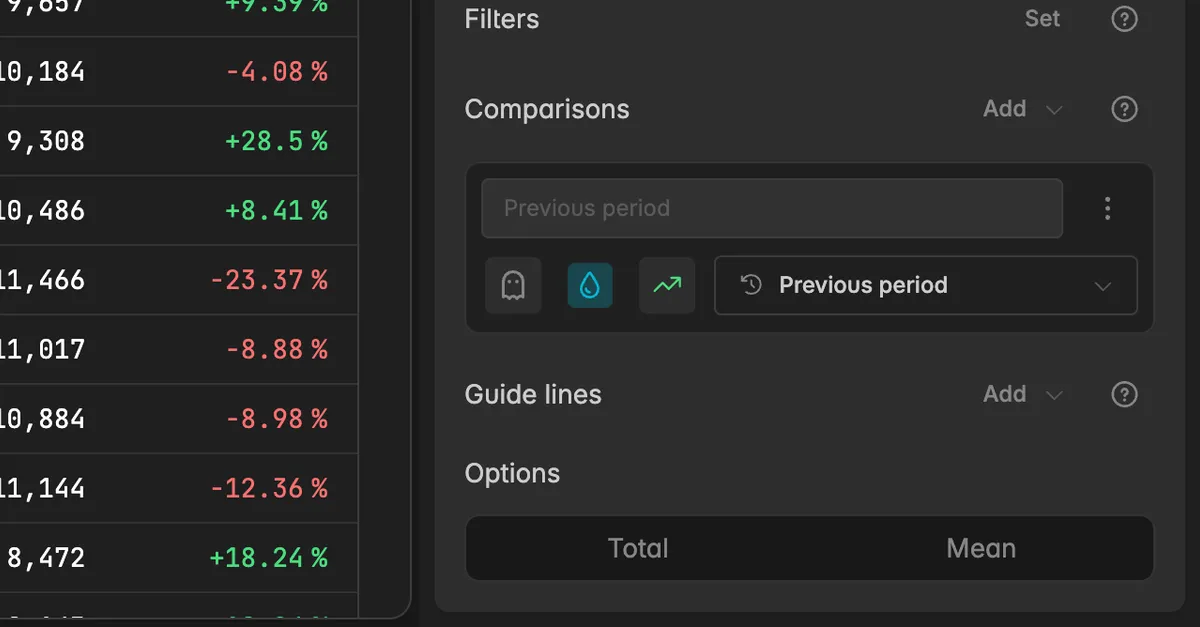
Task: Click the Comparisons section heading
Action: (547, 109)
